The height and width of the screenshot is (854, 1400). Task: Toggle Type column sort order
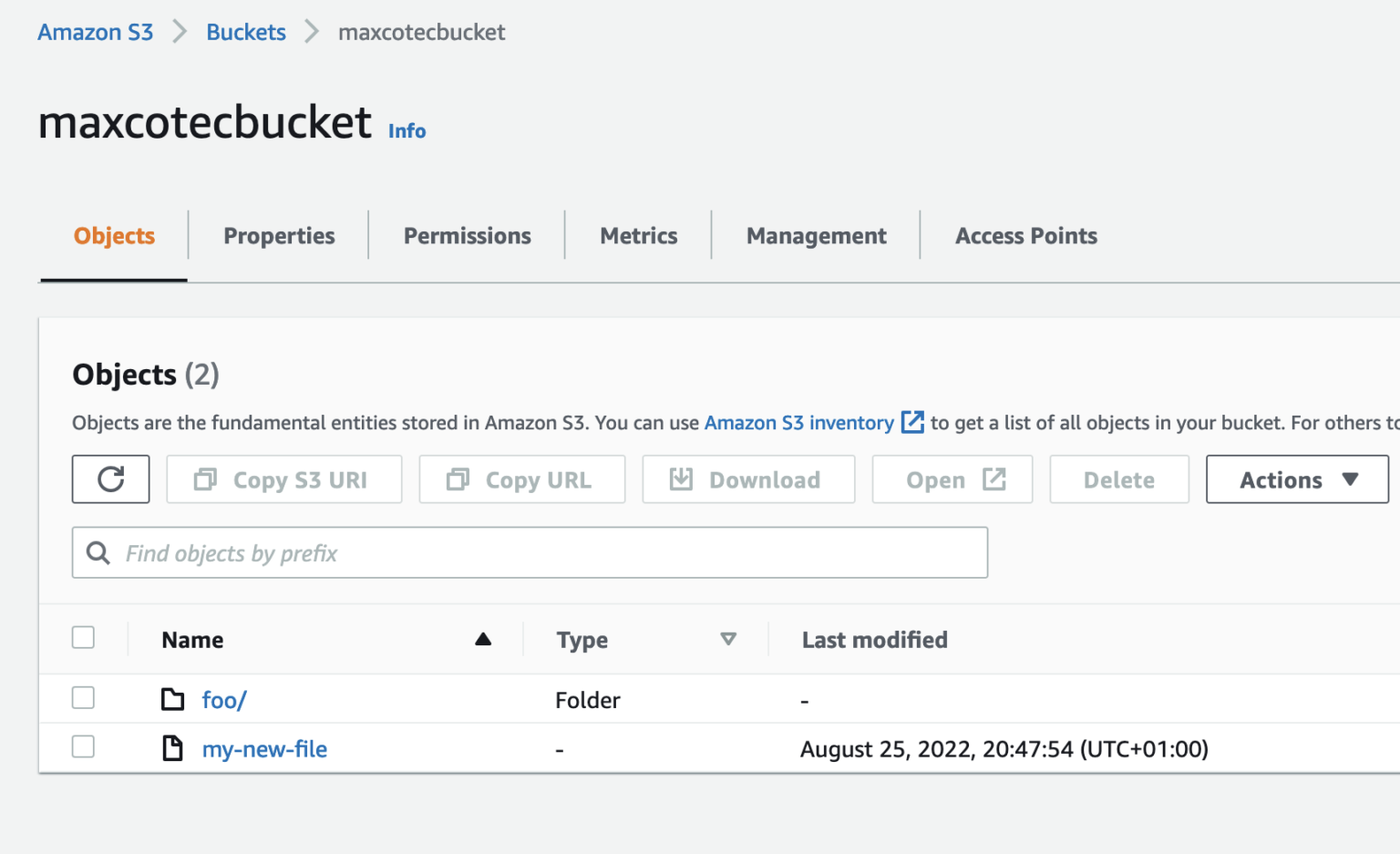point(728,639)
